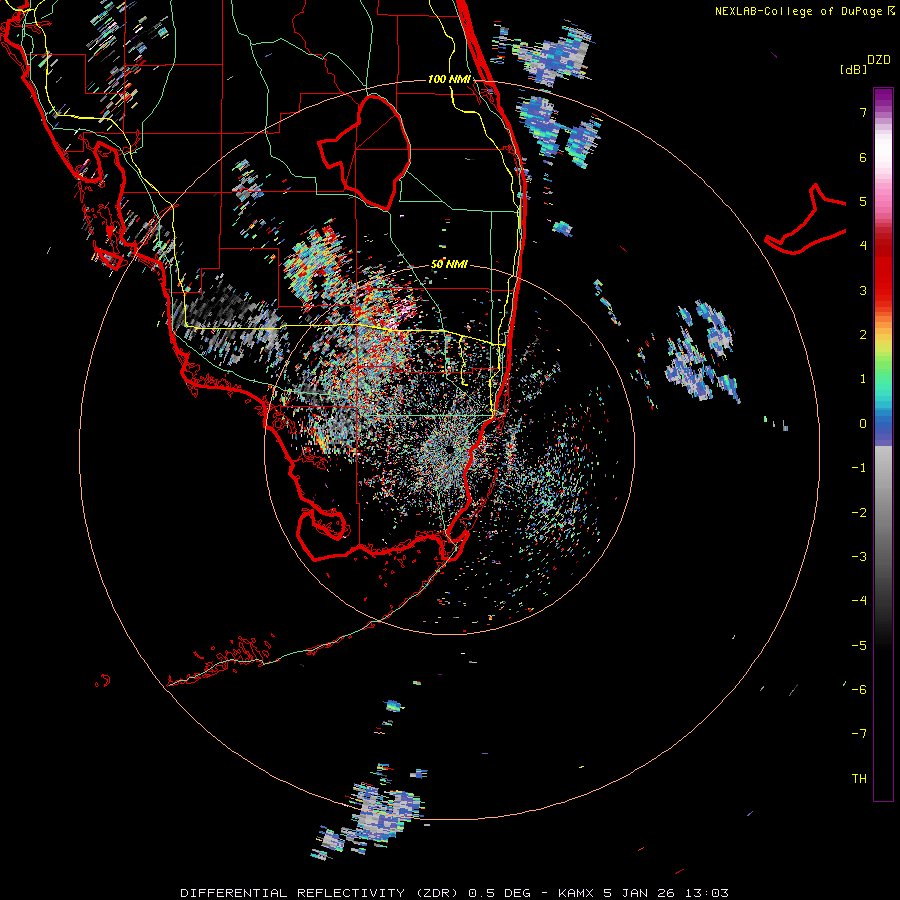Viewport: 900px width, 900px height.
Task: Click the 1 dB label on color scale
Action: click(863, 379)
